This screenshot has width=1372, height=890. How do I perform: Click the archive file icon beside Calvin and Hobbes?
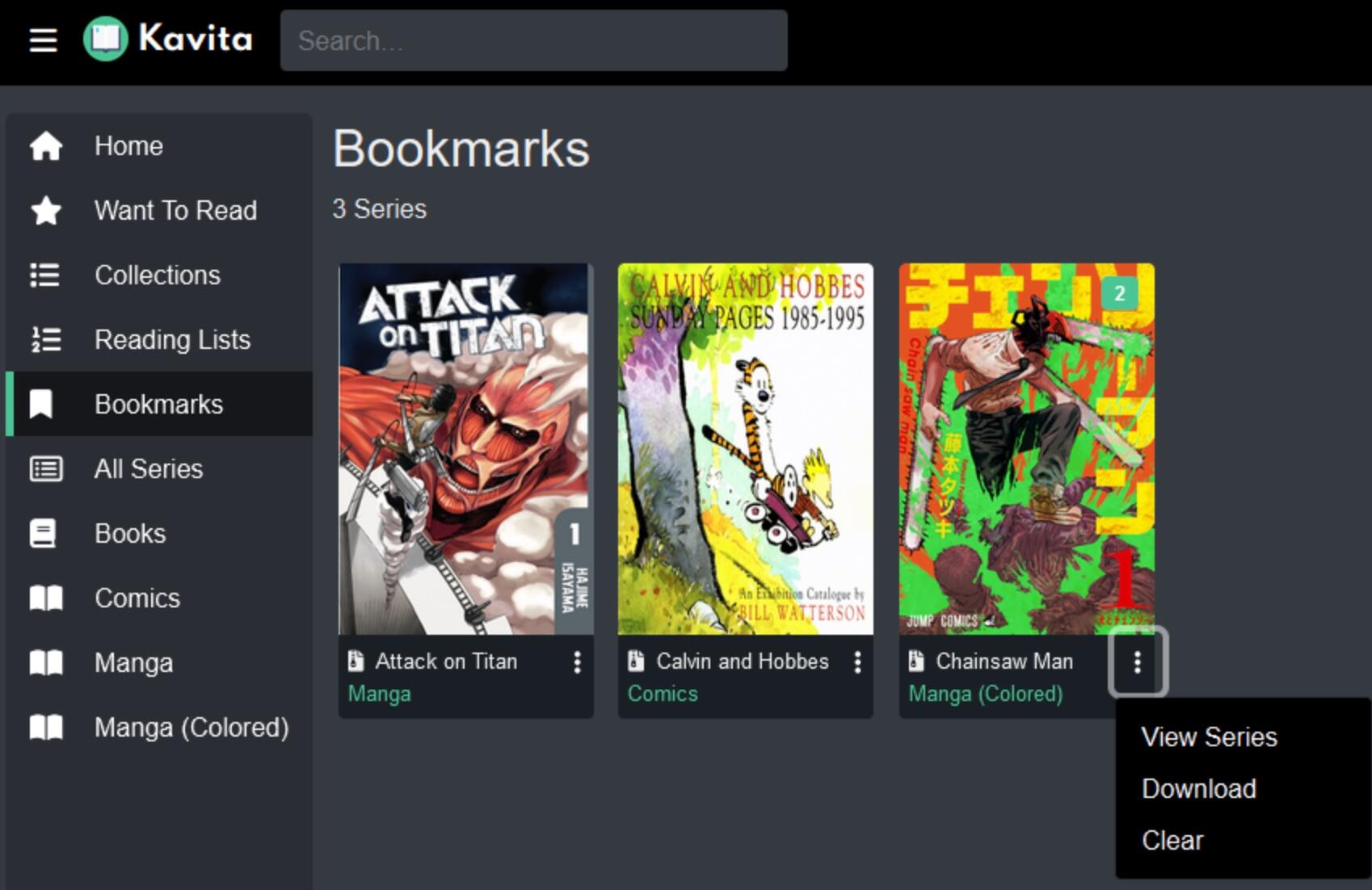[x=636, y=661]
